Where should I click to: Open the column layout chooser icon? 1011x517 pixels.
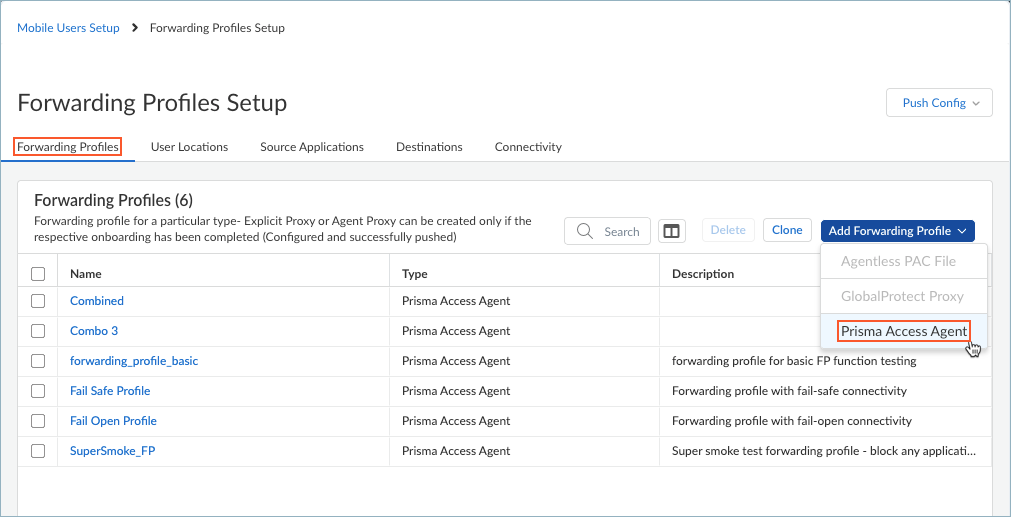[x=672, y=231]
